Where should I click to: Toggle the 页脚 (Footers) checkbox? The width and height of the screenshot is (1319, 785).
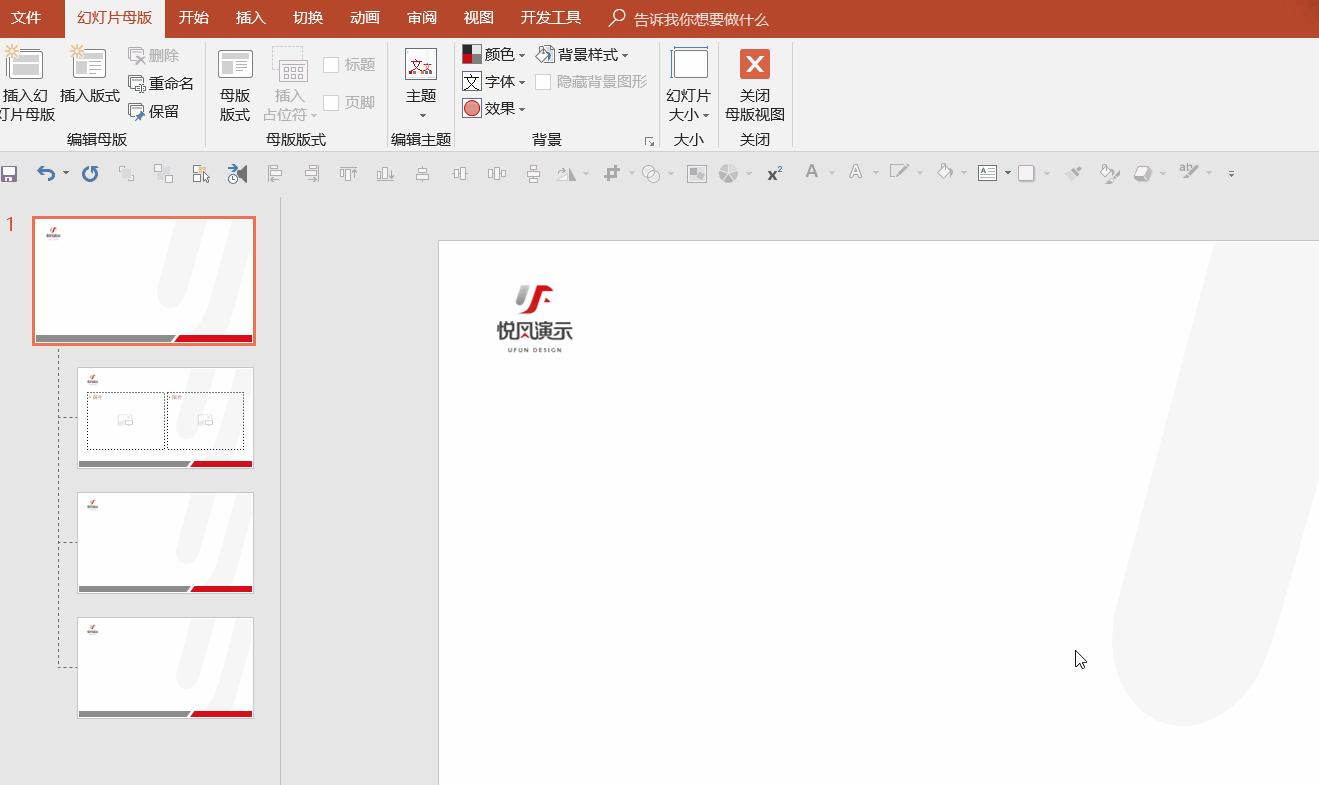tap(331, 103)
